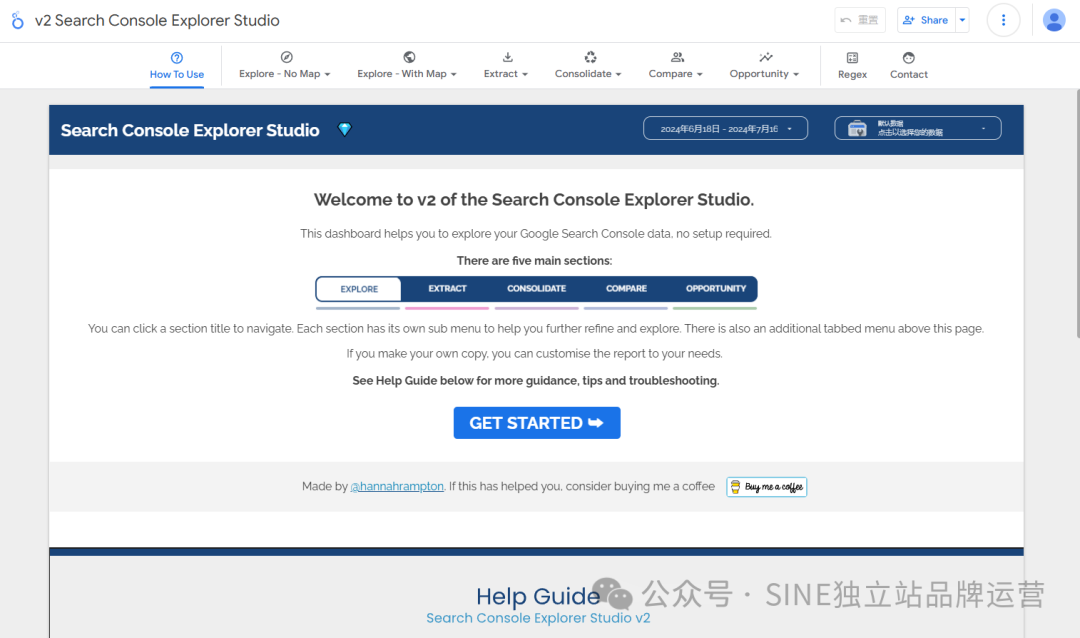Open the date range picker dropdown

[725, 128]
